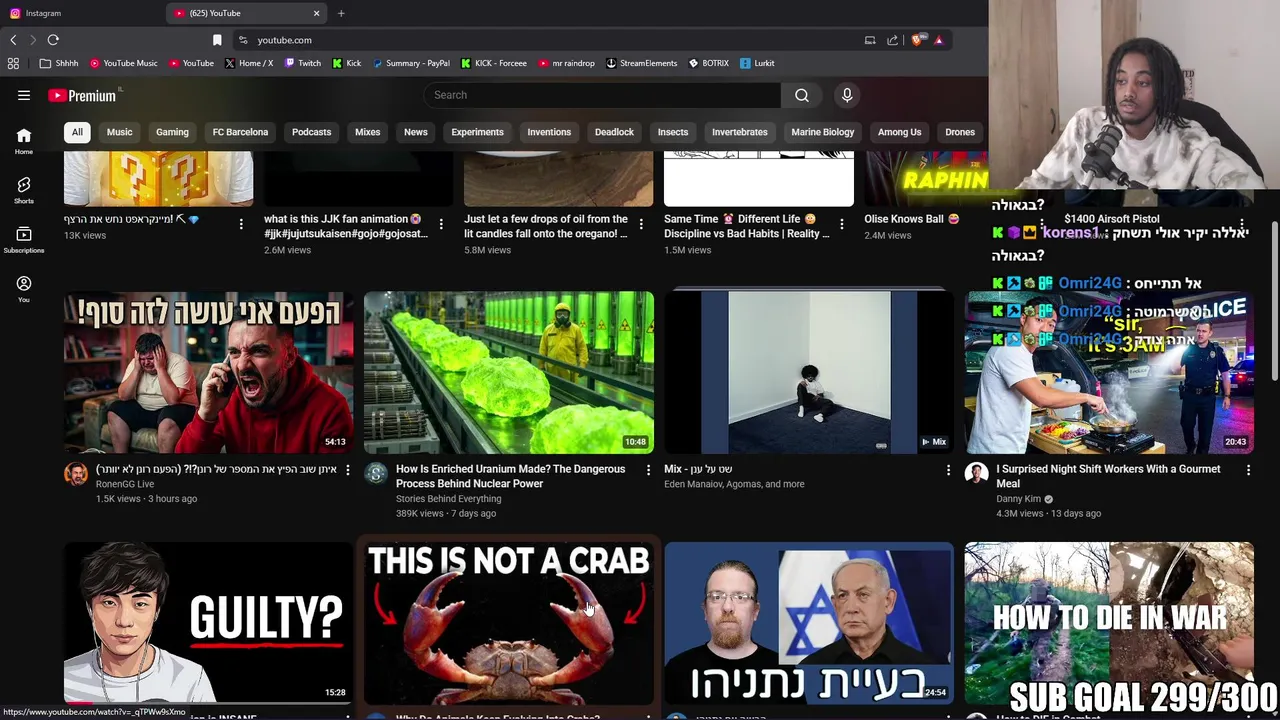1280x720 pixels.
Task: Open the RonenGG Live channel avatar
Action: [76, 474]
